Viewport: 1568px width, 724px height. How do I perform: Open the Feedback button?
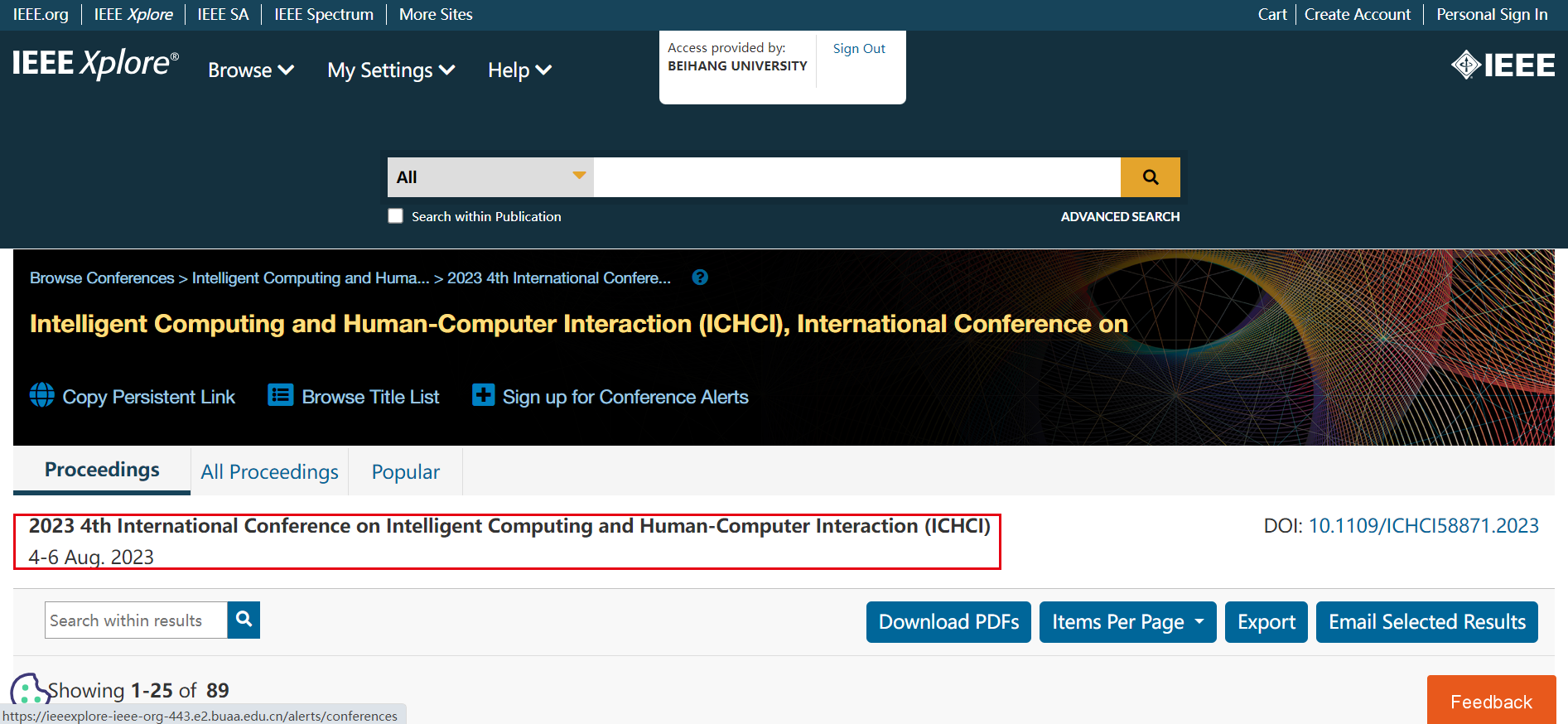tap(1491, 701)
